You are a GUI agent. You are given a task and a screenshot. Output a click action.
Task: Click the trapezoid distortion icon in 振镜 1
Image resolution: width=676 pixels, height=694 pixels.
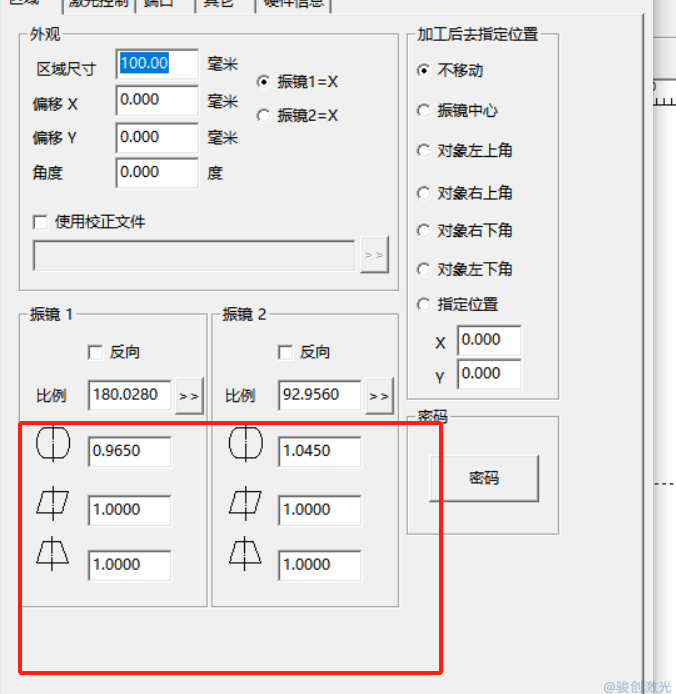52,553
